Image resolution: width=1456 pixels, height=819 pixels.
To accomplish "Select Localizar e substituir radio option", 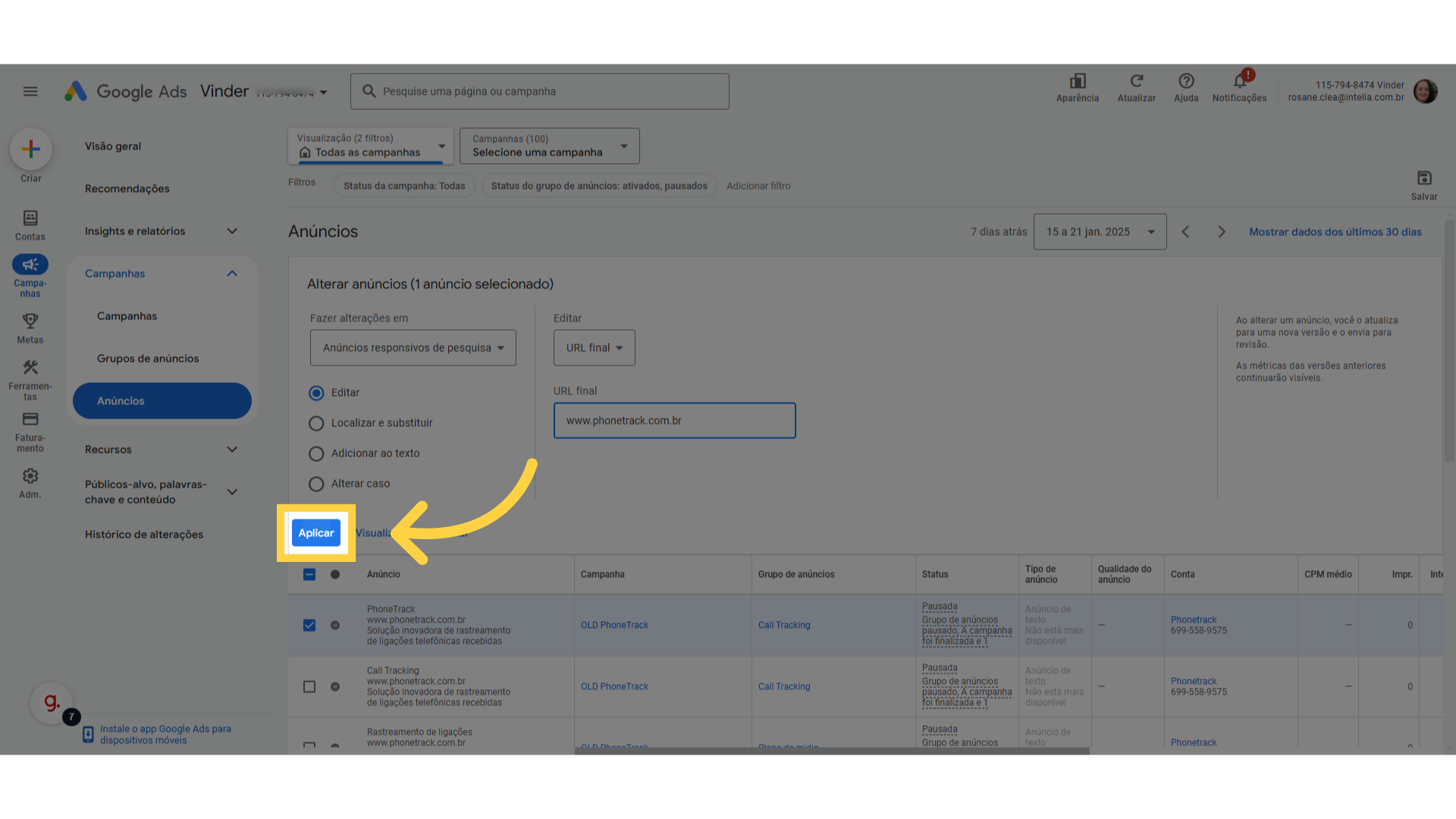I will pyautogui.click(x=316, y=423).
